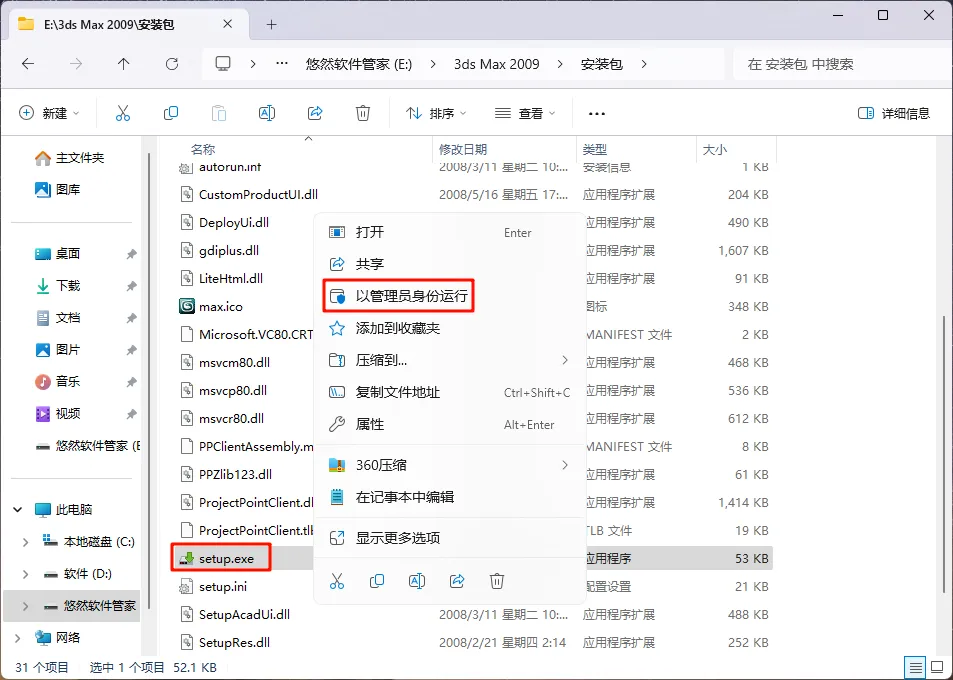Choose 在记事本中编辑

(x=450, y=497)
